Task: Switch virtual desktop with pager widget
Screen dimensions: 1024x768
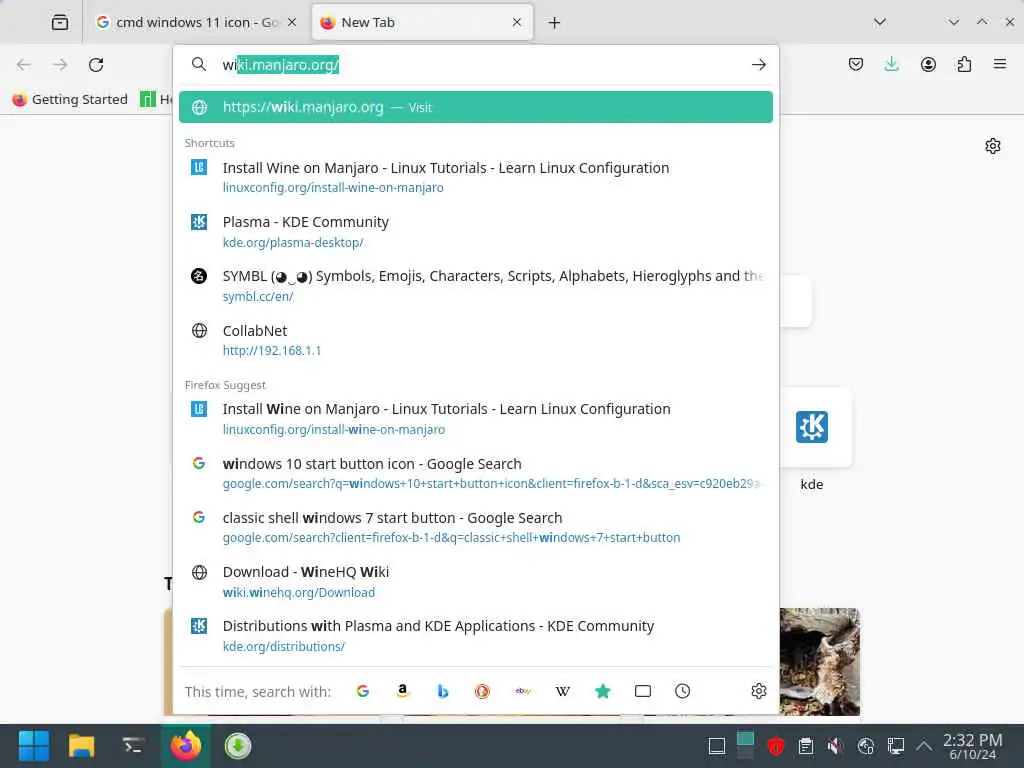Action: [745, 746]
